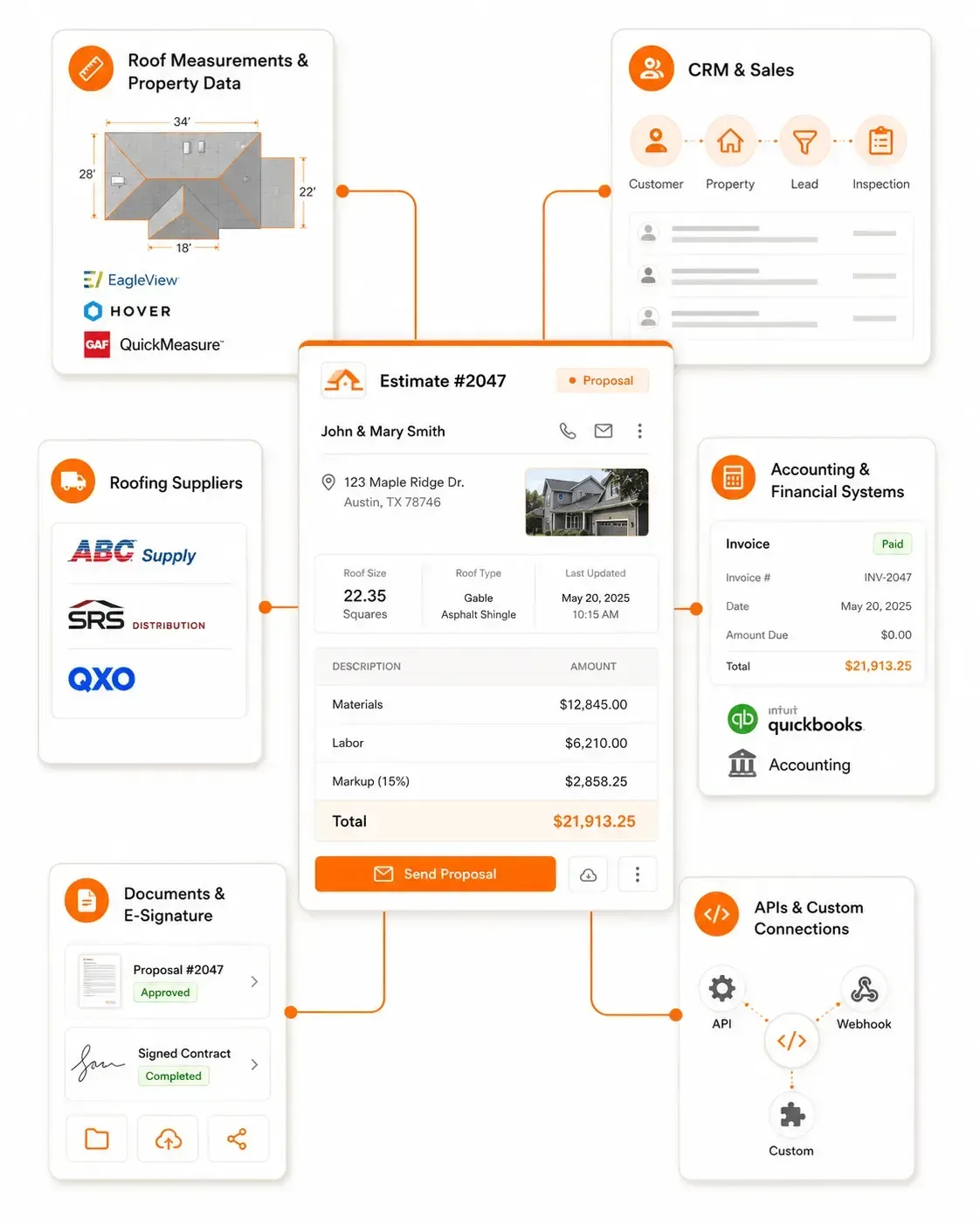Click the cloud upload icon in Documents card
This screenshot has height=1225, width=980.
coord(168,1138)
